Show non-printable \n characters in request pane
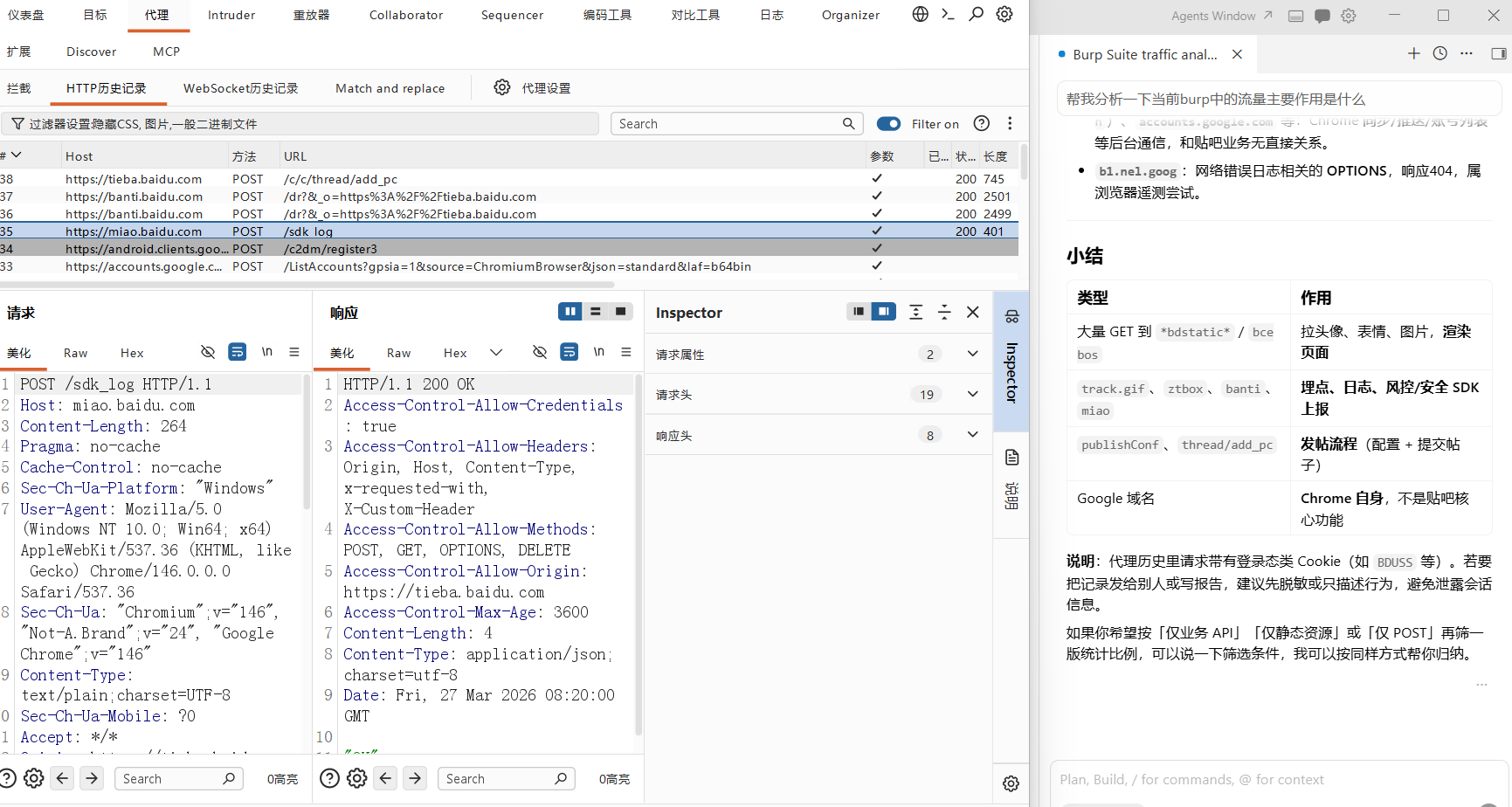The width and height of the screenshot is (1512, 807). point(267,352)
